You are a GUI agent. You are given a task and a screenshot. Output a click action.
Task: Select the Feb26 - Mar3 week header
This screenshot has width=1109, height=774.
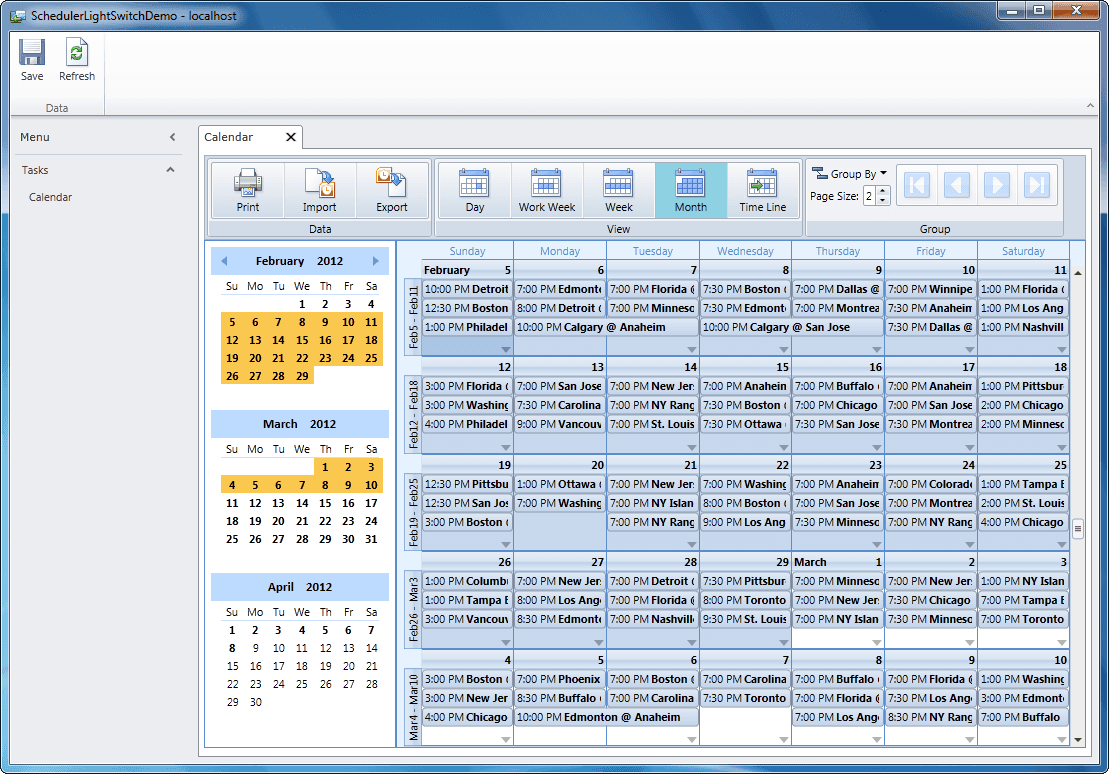click(x=413, y=610)
